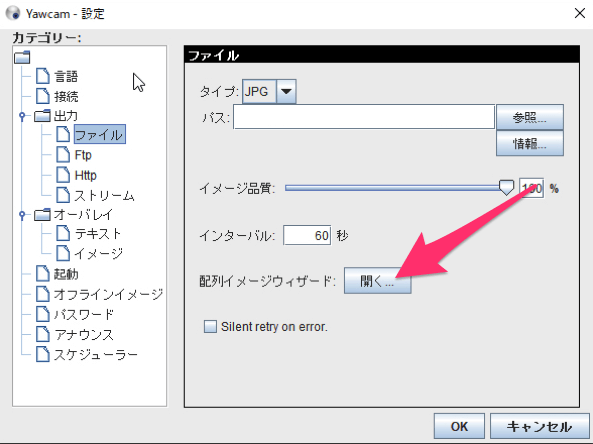Viewport: 593px width, 444px height.
Task: Click the document icon beside 起動
Action: point(42,273)
